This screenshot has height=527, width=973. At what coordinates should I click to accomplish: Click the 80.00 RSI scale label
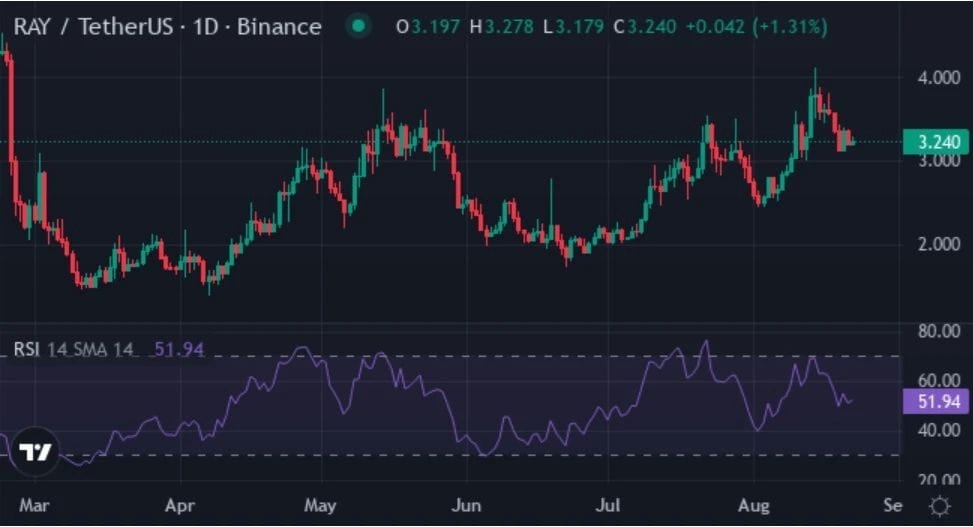tap(939, 331)
